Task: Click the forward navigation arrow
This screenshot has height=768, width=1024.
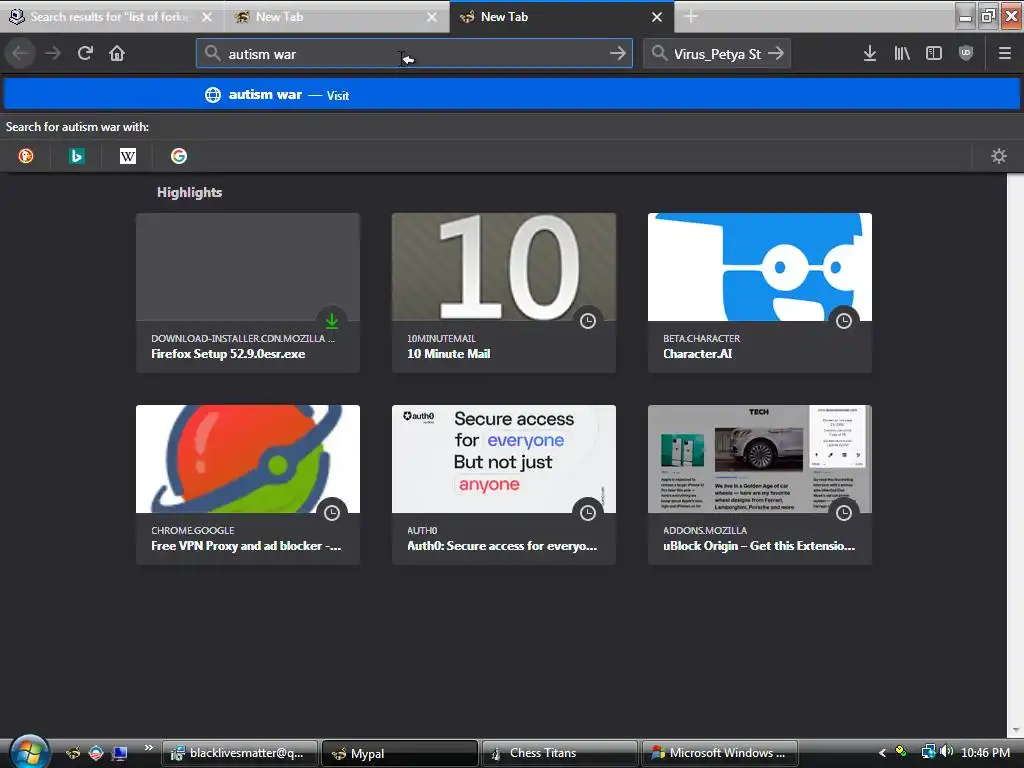Action: pos(53,54)
